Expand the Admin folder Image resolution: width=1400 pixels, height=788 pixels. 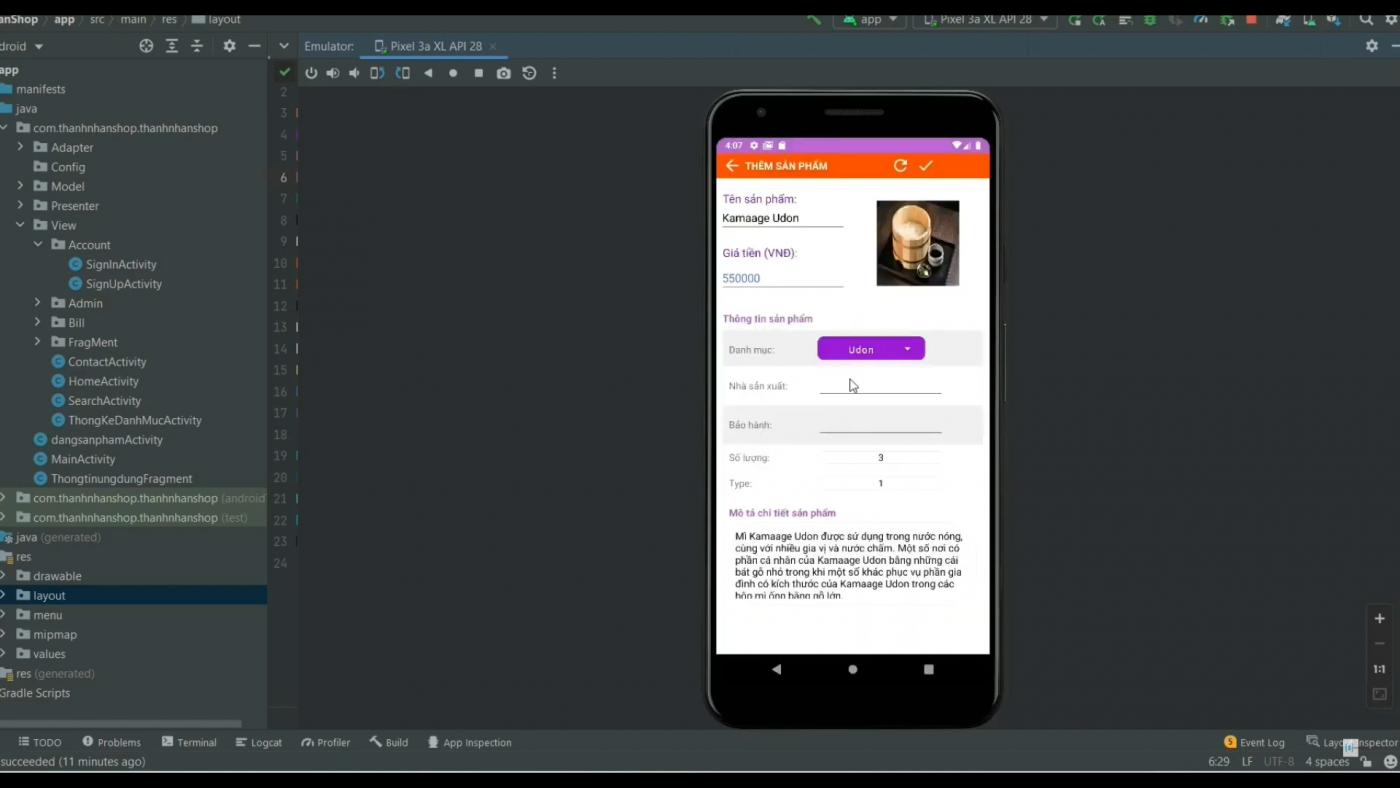(38, 303)
